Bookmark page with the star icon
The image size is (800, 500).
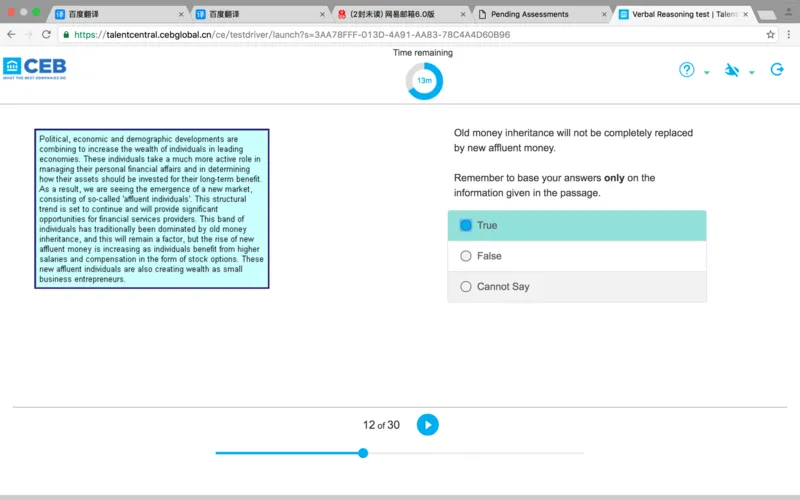coord(771,34)
